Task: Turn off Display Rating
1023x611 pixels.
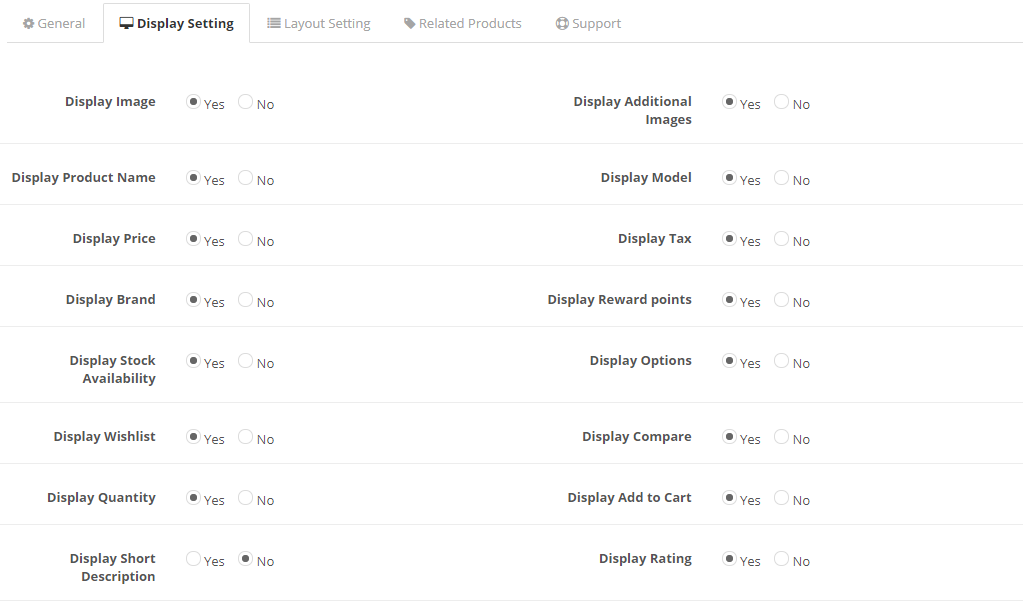Action: [781, 559]
